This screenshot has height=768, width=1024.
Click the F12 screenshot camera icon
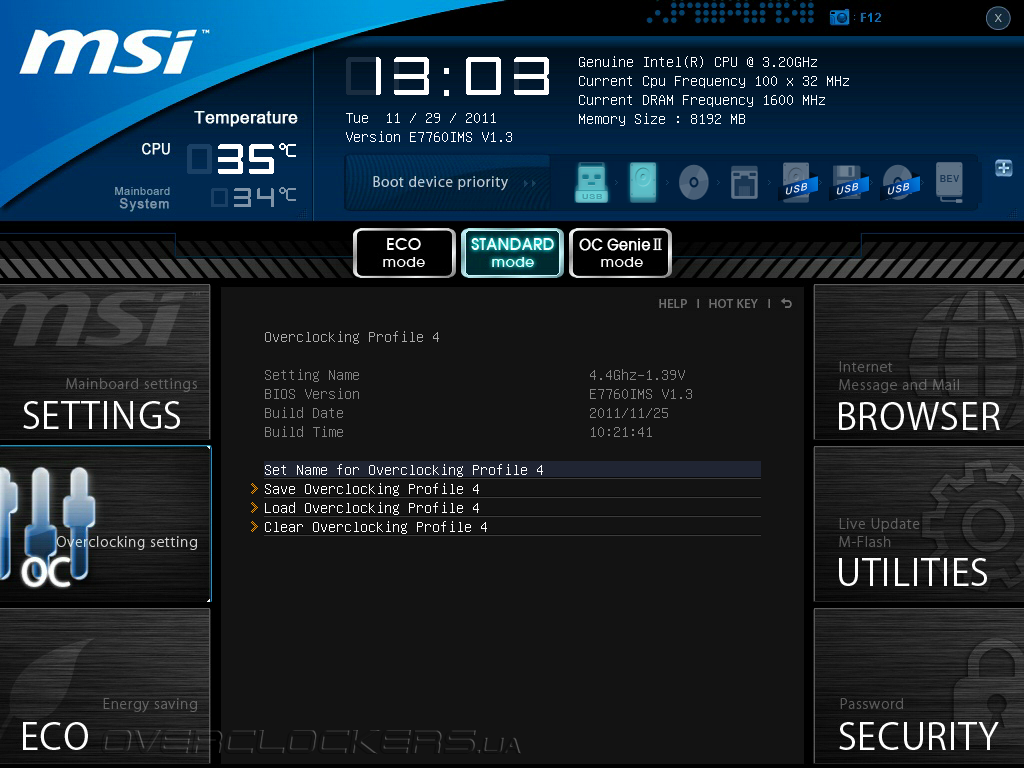click(839, 17)
